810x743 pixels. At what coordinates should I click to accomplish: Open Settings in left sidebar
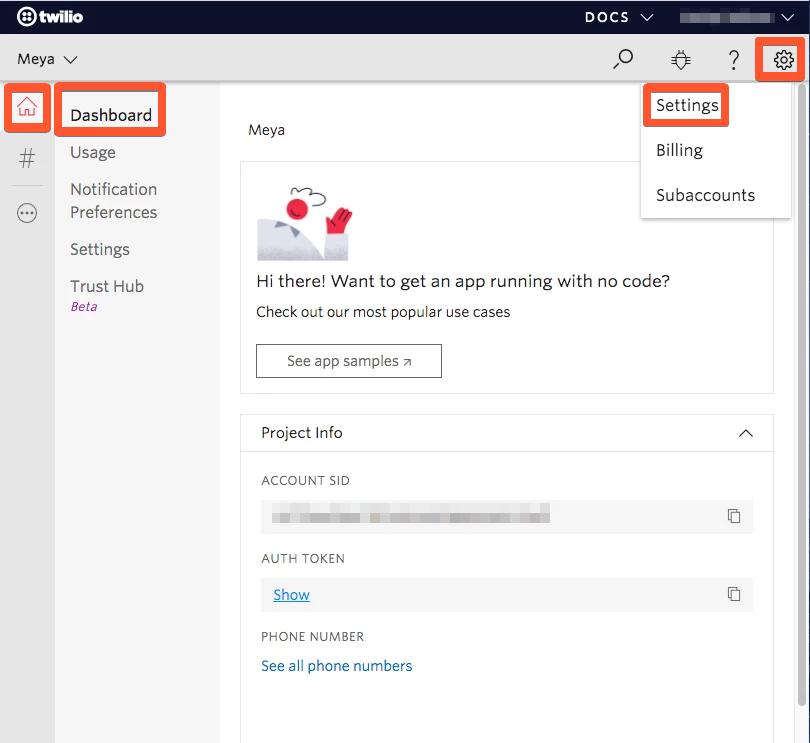pos(100,250)
